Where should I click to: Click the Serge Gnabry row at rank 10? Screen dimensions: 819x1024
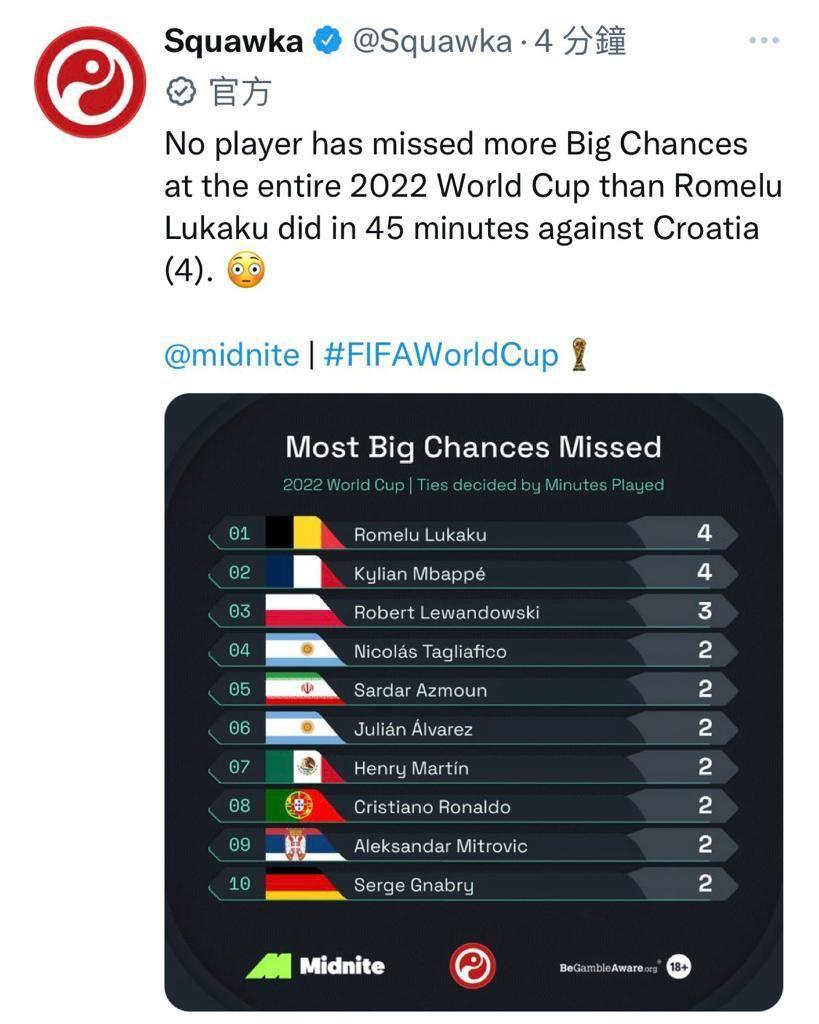tap(472, 884)
